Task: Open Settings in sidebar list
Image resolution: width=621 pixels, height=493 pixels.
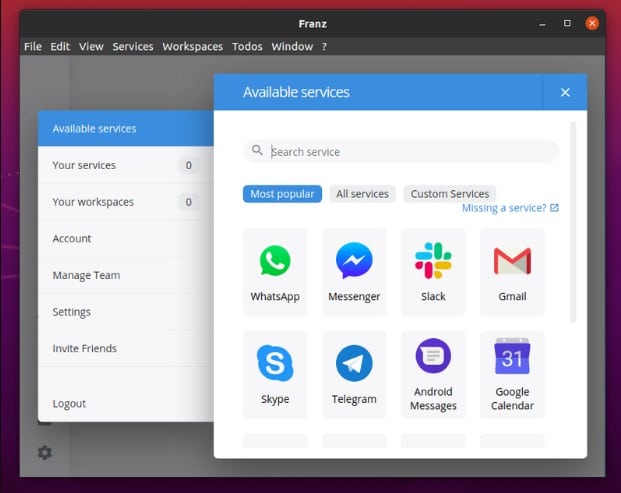Action: click(126, 312)
